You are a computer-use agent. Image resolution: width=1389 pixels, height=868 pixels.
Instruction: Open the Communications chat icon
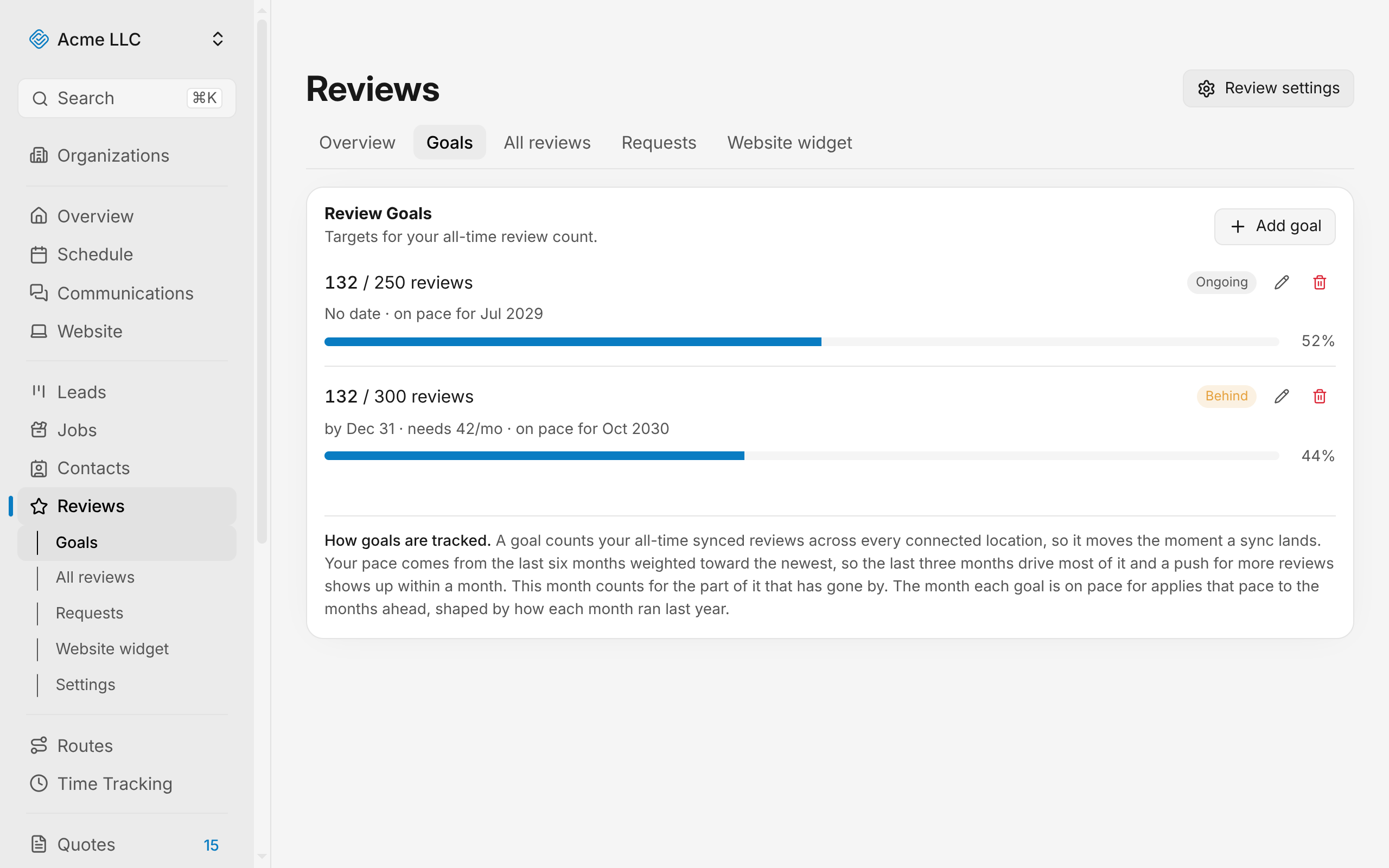click(39, 293)
